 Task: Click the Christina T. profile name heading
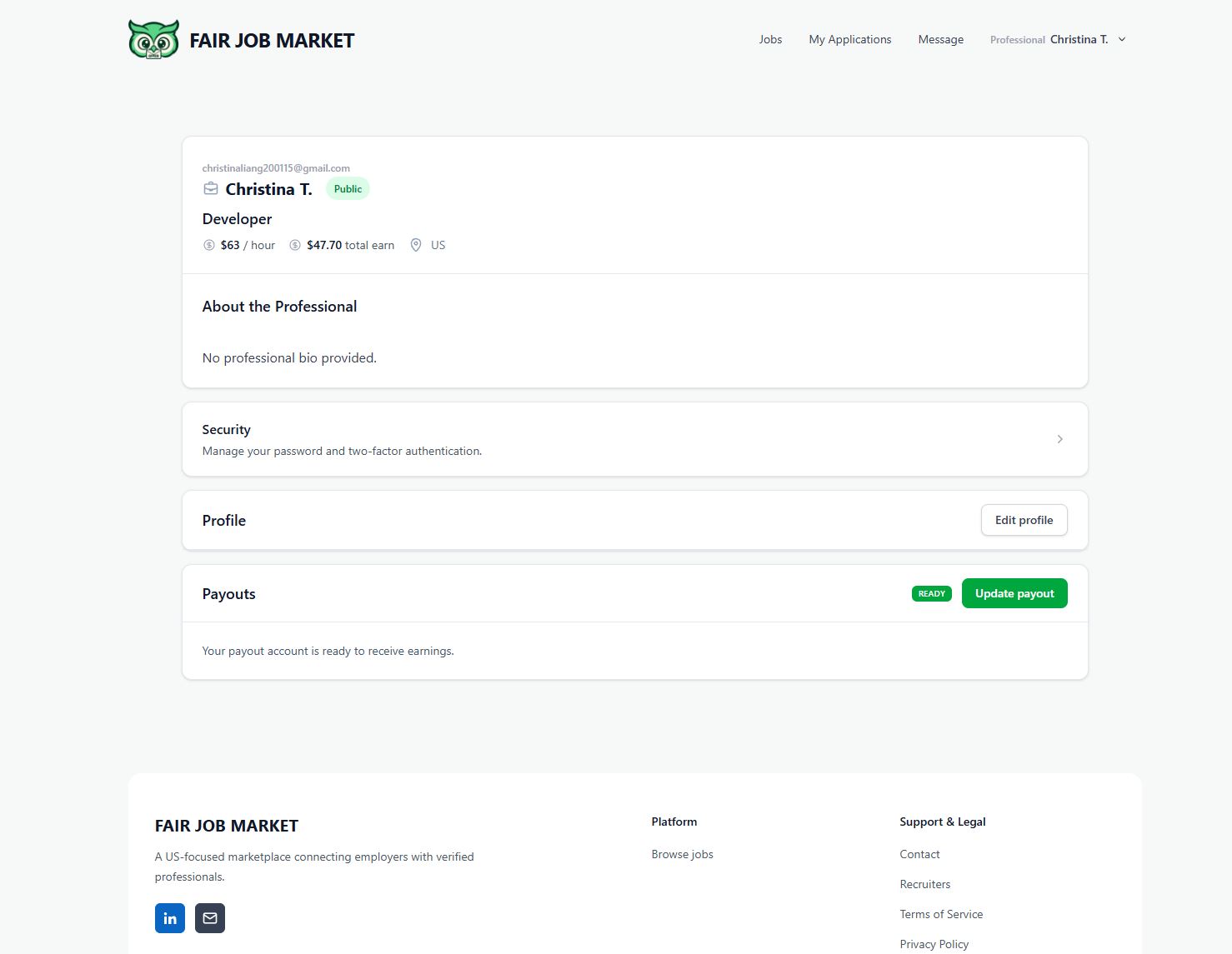pos(268,189)
